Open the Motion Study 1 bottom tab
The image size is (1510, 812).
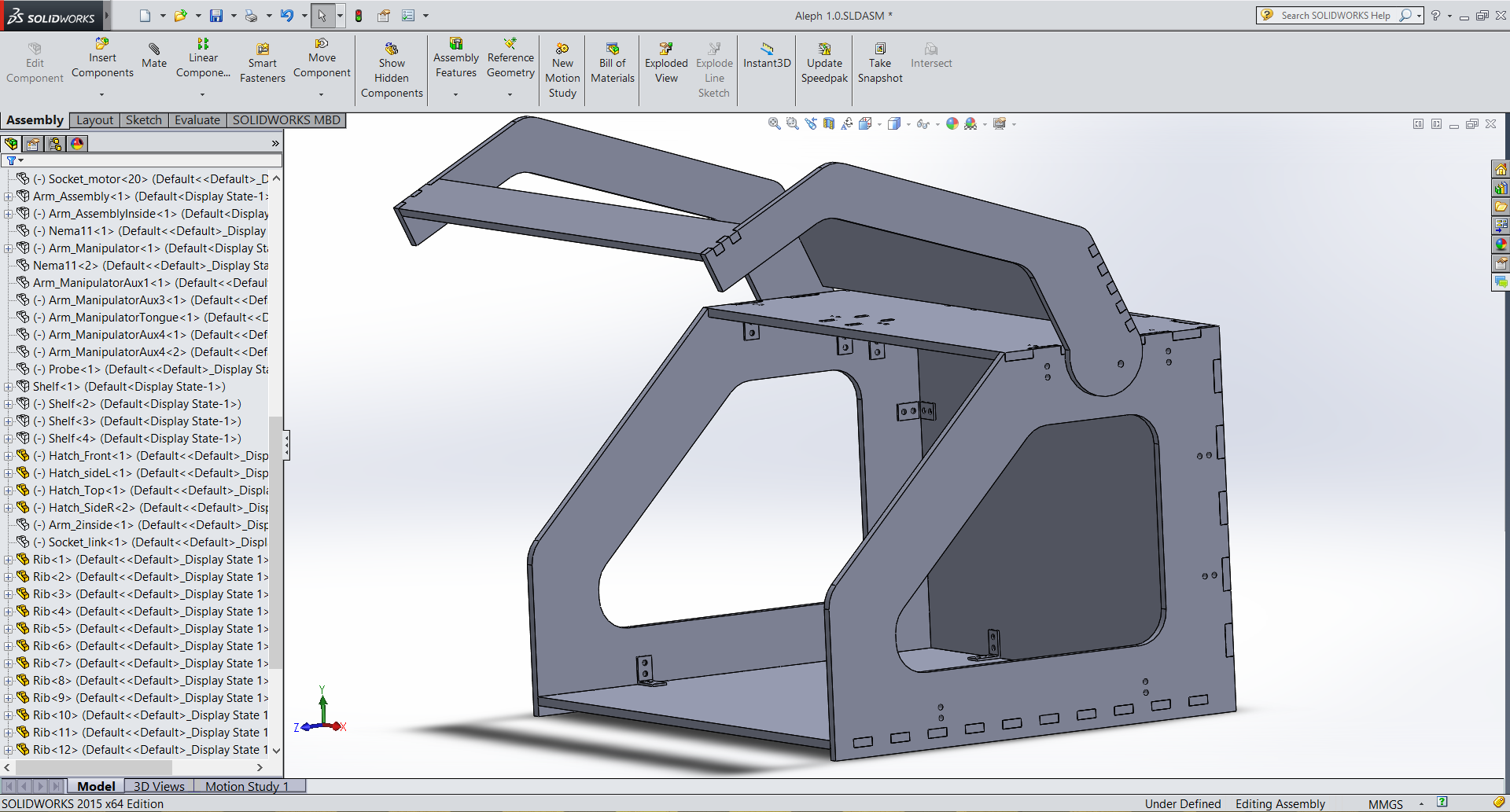(247, 786)
